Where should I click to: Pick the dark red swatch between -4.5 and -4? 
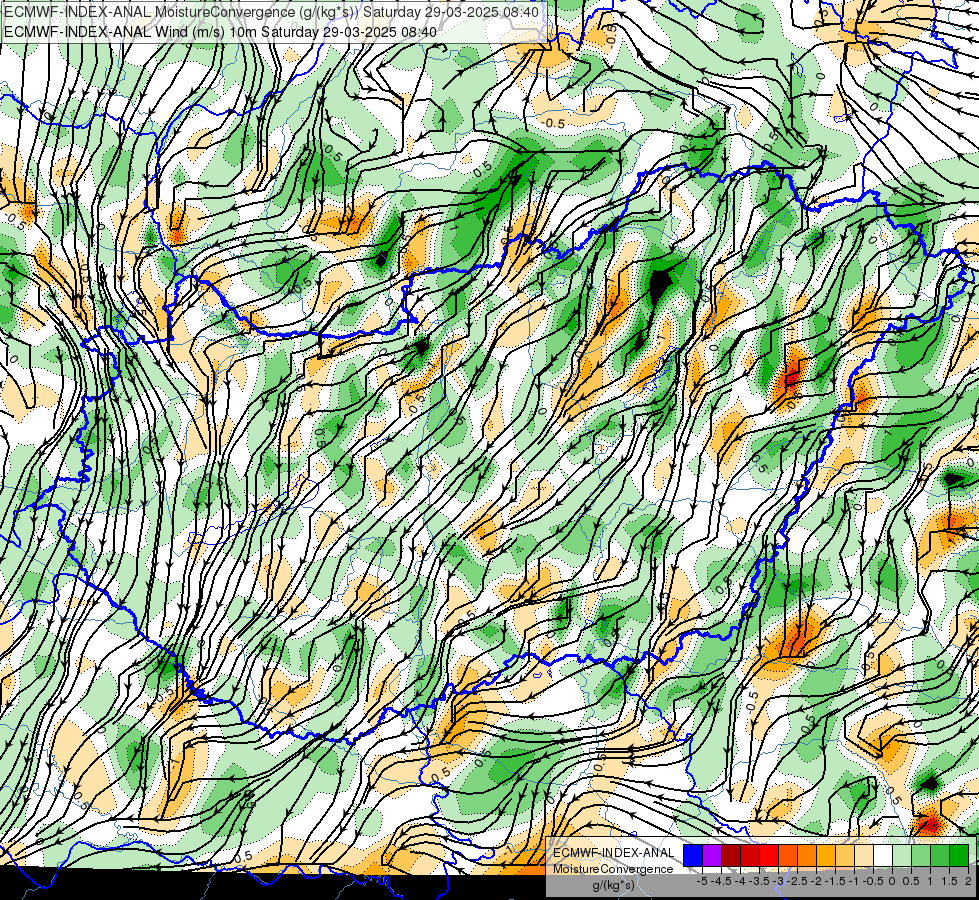(x=731, y=855)
